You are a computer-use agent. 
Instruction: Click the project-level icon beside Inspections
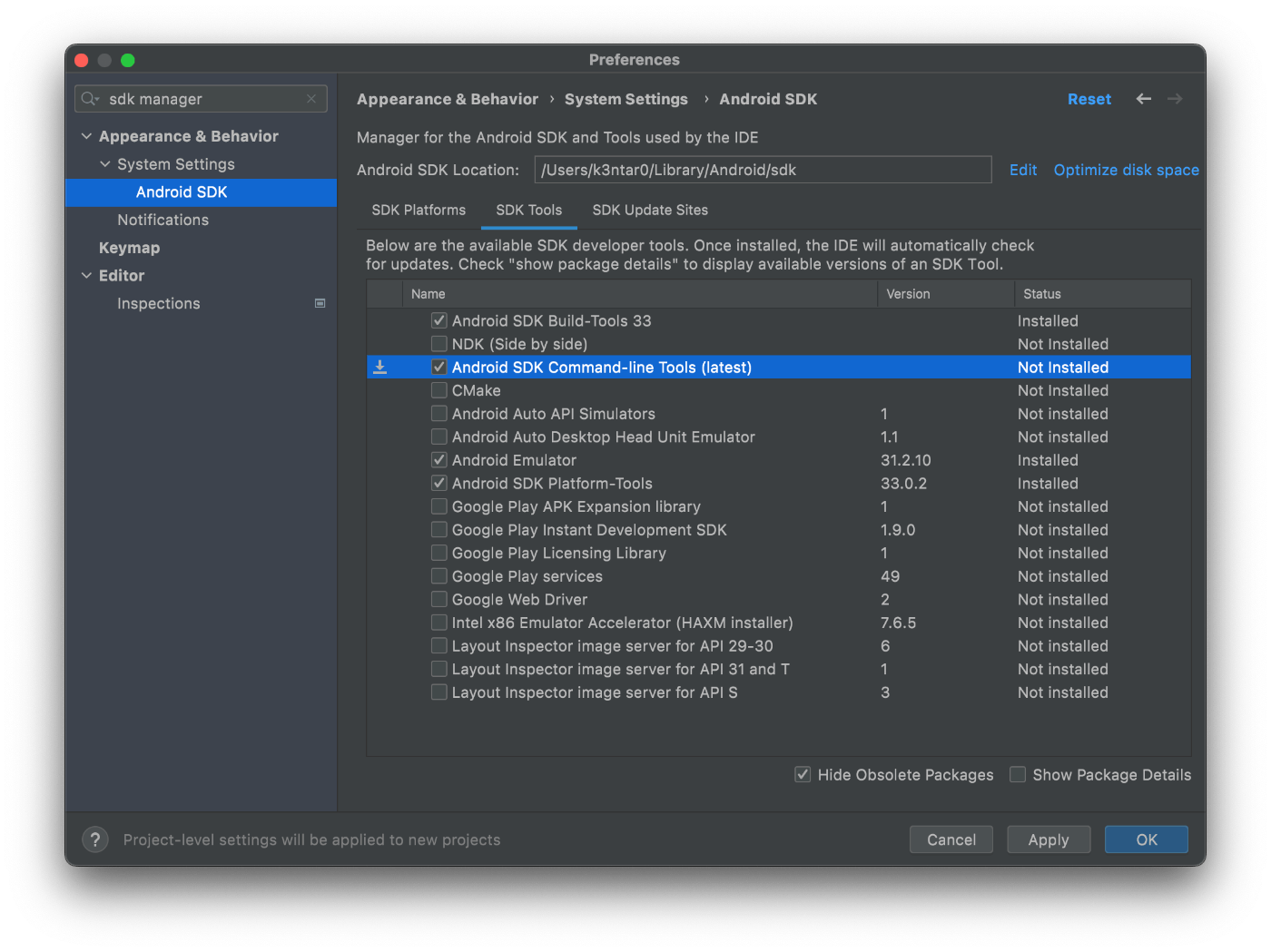click(320, 303)
